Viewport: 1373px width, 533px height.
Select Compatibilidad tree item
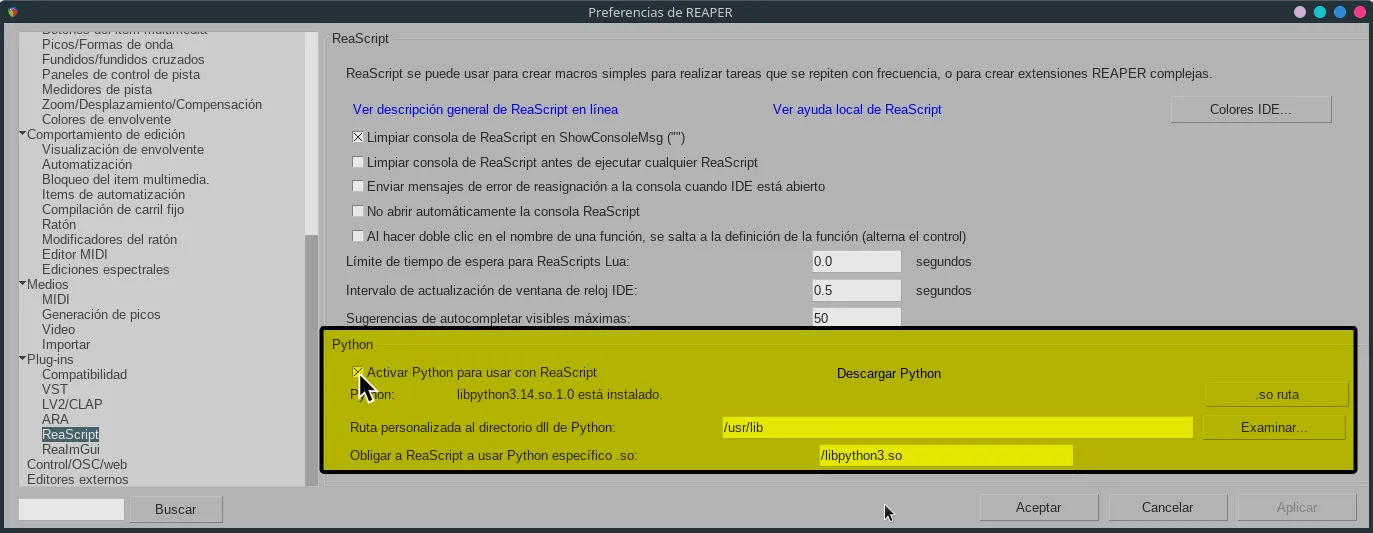point(84,375)
